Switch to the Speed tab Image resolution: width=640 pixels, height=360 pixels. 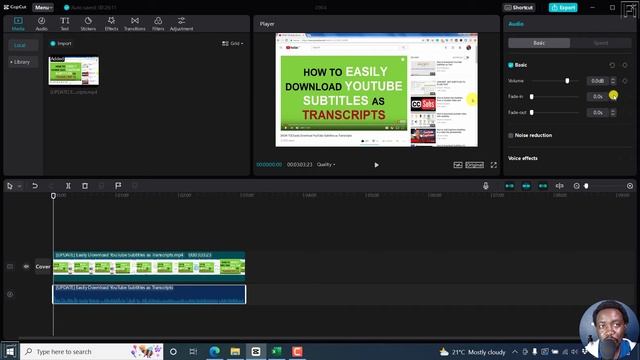601,43
